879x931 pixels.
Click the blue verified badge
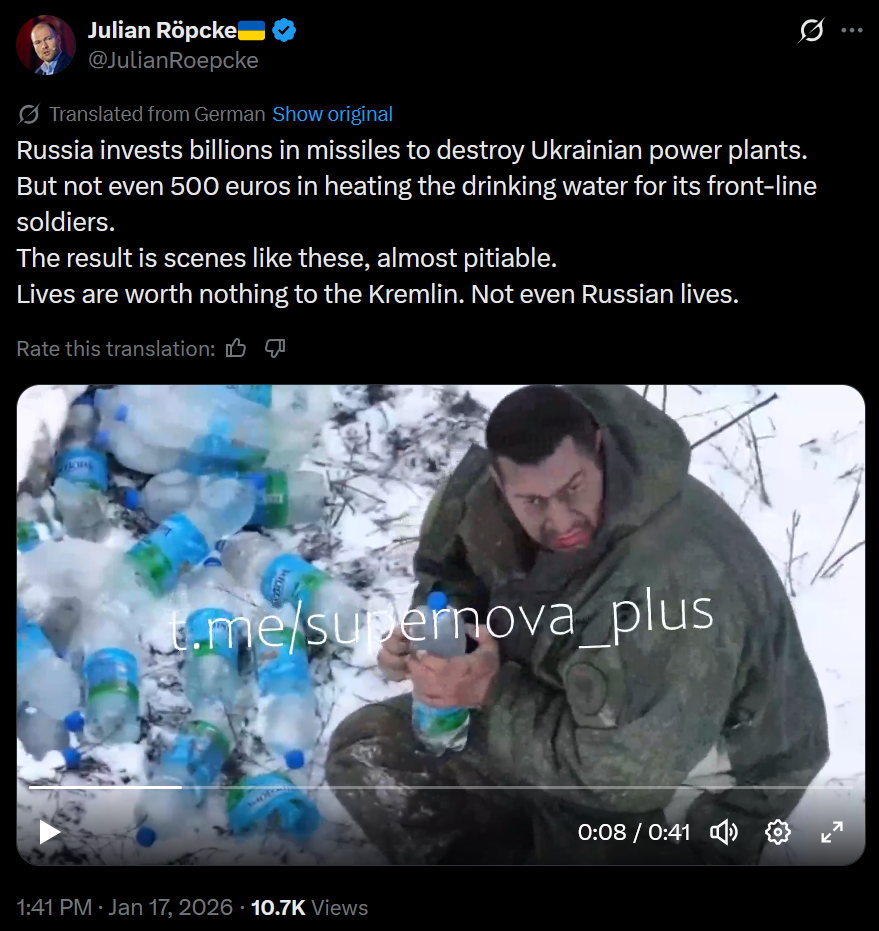[x=284, y=30]
